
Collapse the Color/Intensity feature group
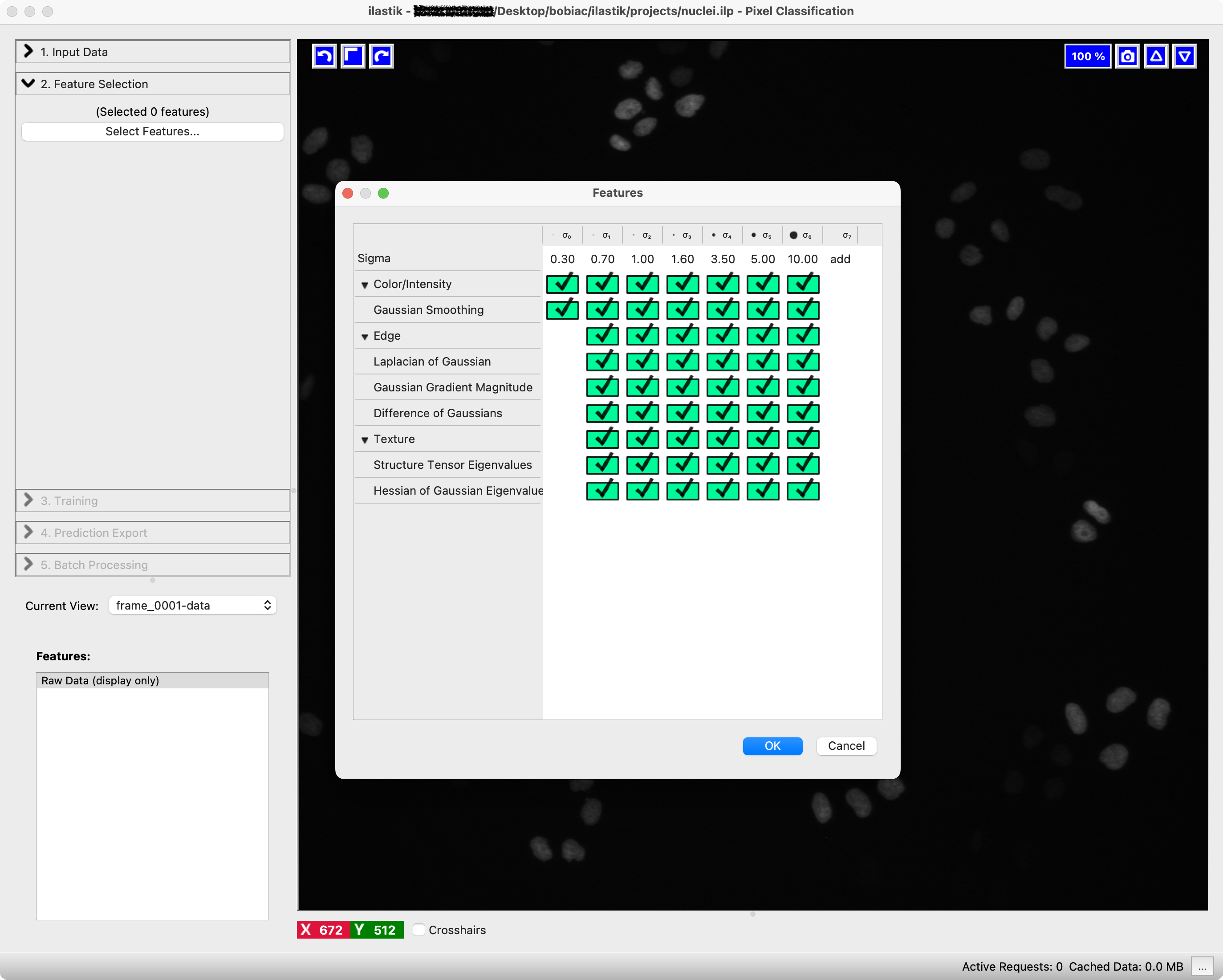tap(365, 285)
